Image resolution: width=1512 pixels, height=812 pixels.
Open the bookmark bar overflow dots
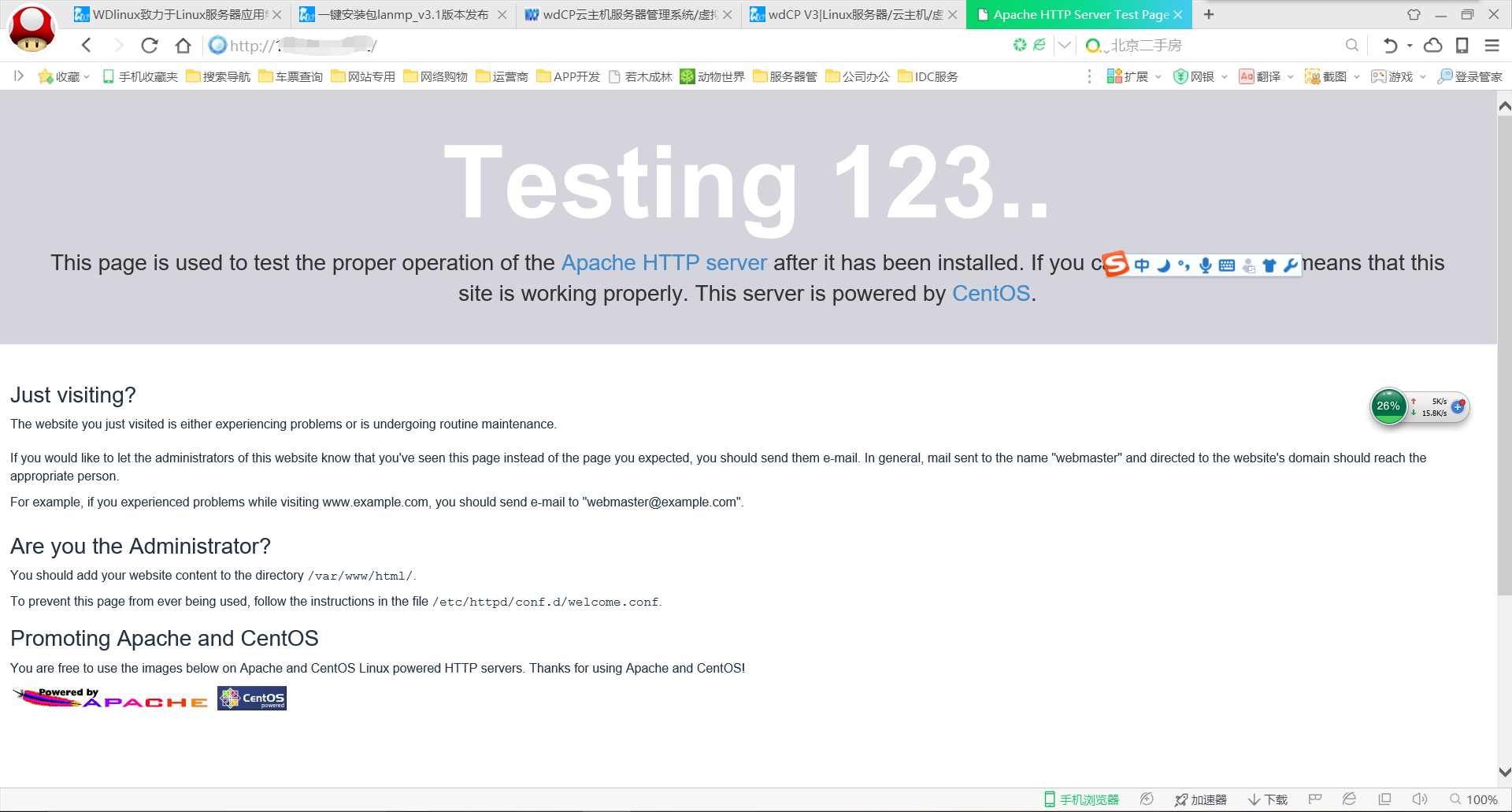coord(1089,76)
